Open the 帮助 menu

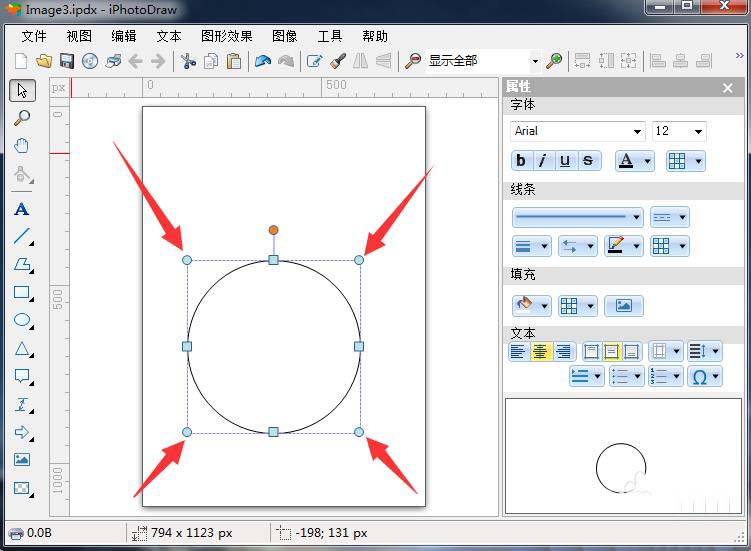click(375, 36)
